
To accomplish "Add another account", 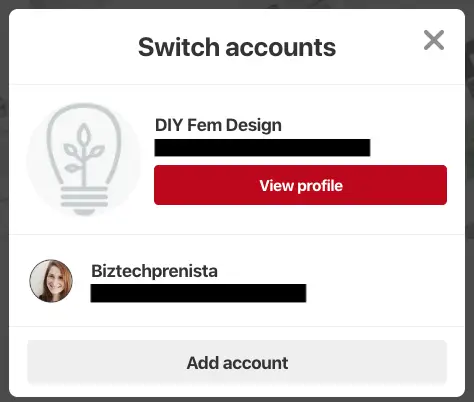I will tap(237, 362).
